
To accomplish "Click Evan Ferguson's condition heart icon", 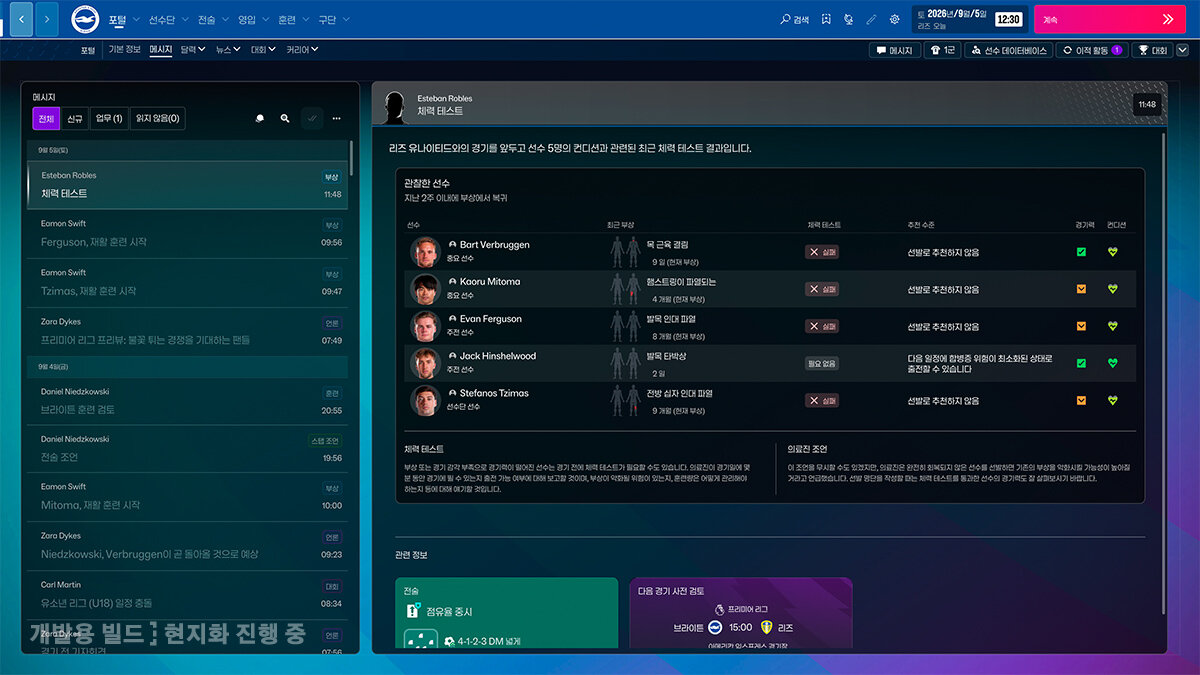I will tap(1112, 326).
